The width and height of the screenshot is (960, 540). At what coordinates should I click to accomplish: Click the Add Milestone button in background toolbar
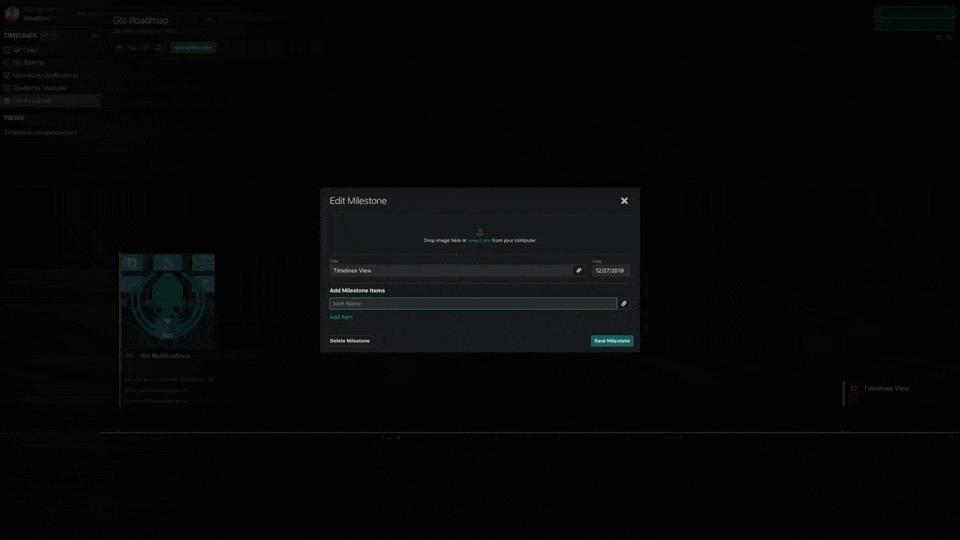(x=193, y=48)
